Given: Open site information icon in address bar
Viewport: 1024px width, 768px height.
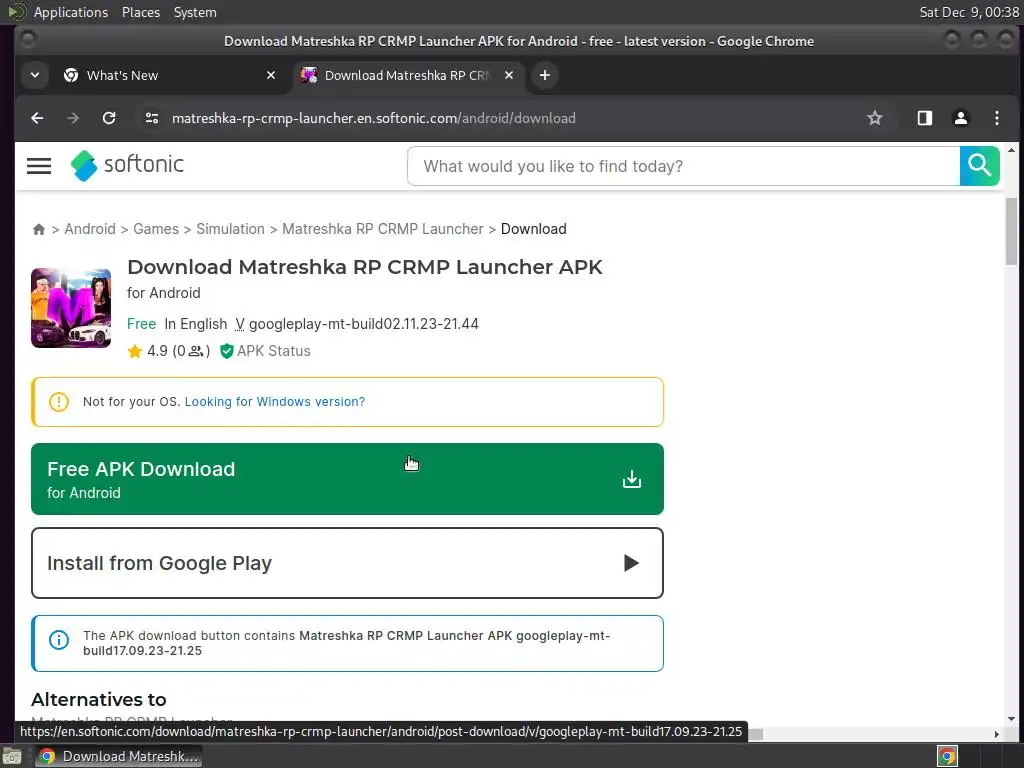Looking at the screenshot, I should 152,118.
